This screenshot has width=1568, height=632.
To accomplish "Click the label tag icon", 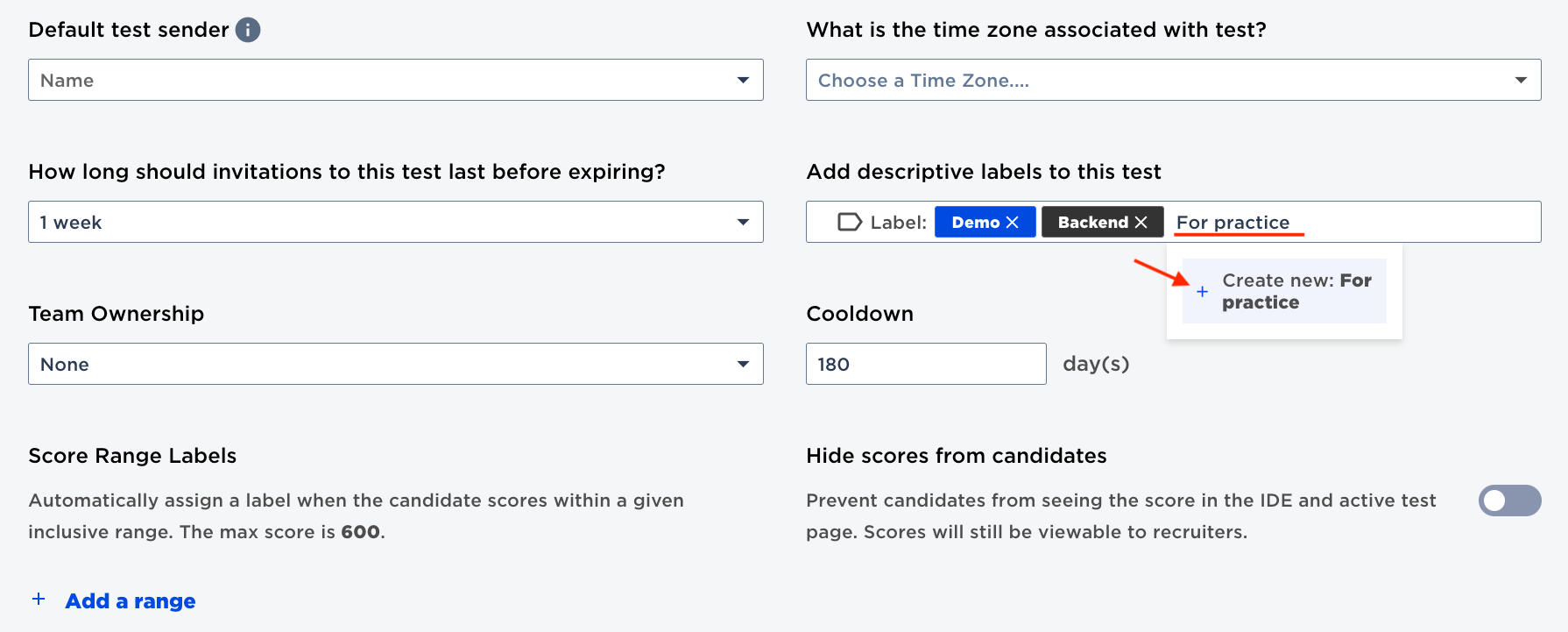I will coord(849,223).
